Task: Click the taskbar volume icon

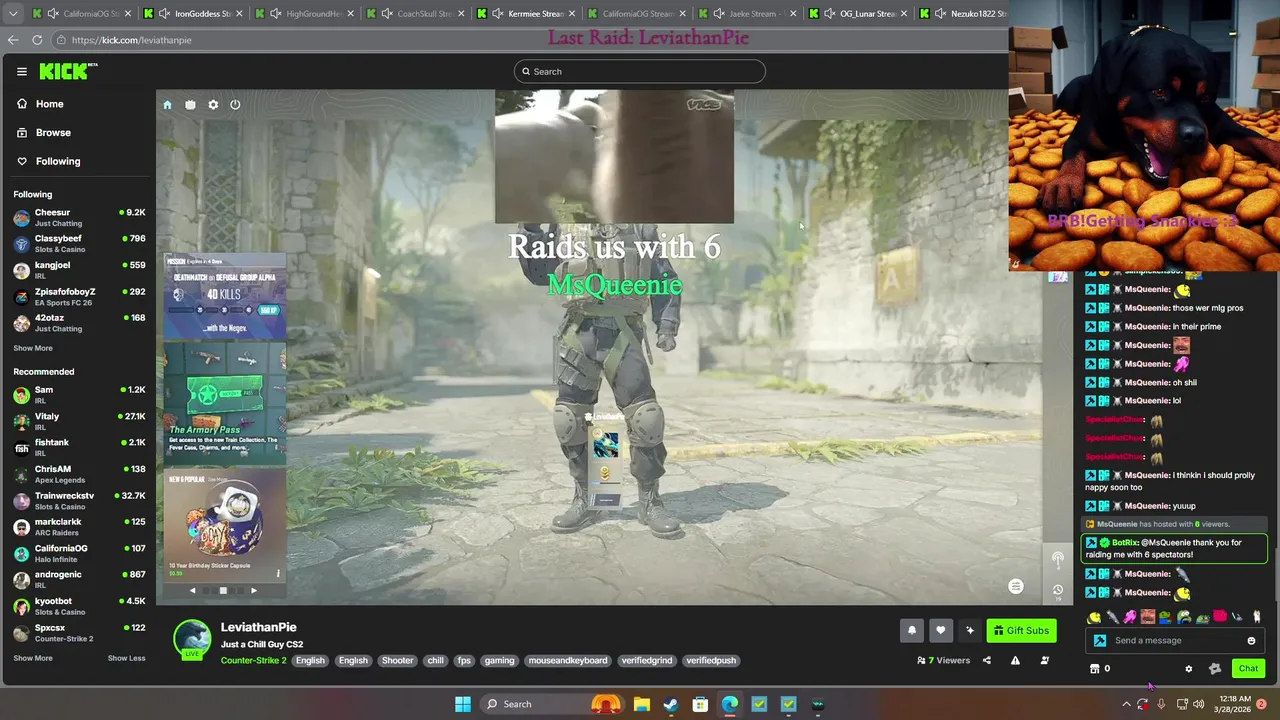Action: pyautogui.click(x=1199, y=704)
